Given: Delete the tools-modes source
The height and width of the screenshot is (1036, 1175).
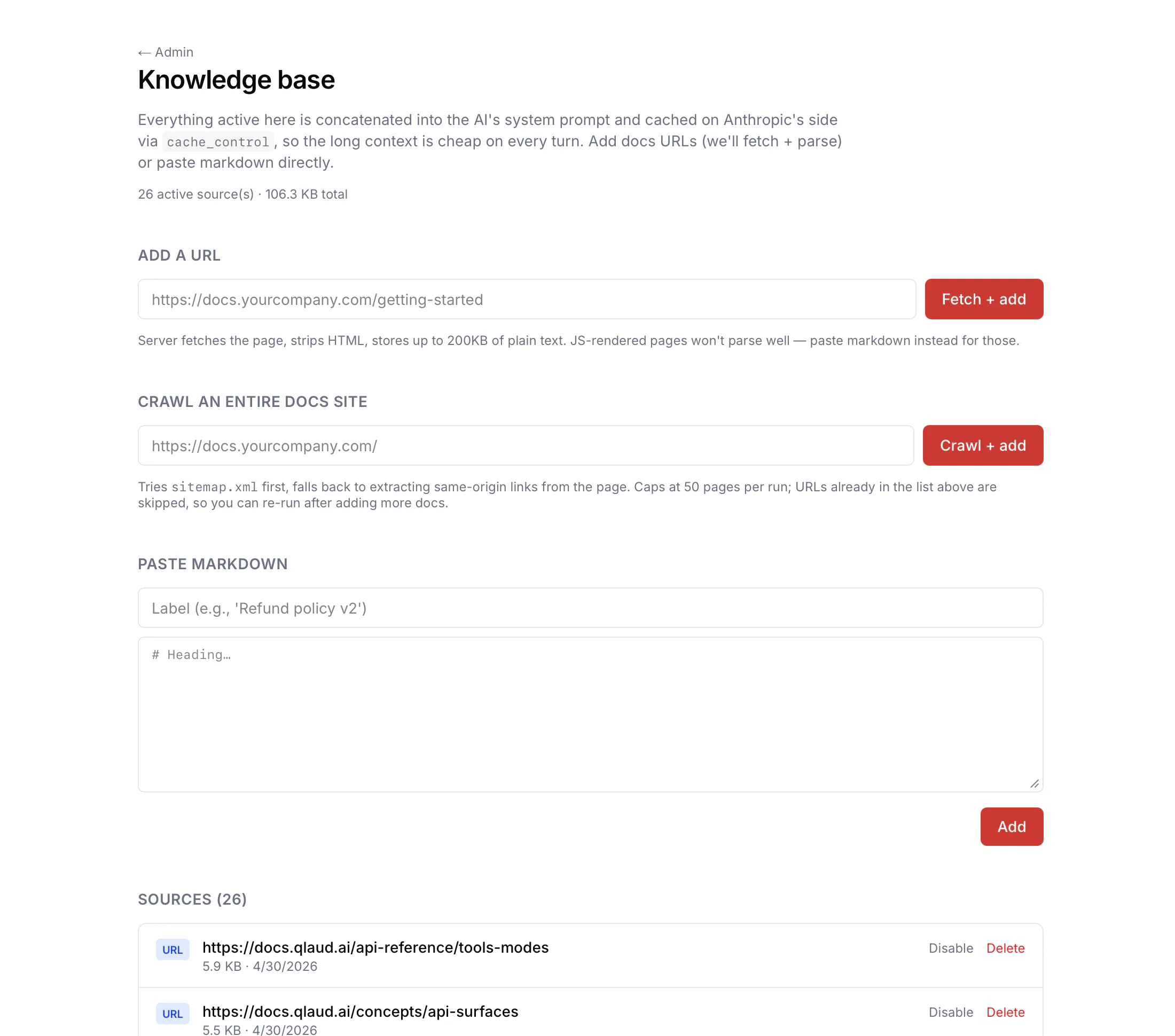Looking at the screenshot, I should [x=1005, y=948].
